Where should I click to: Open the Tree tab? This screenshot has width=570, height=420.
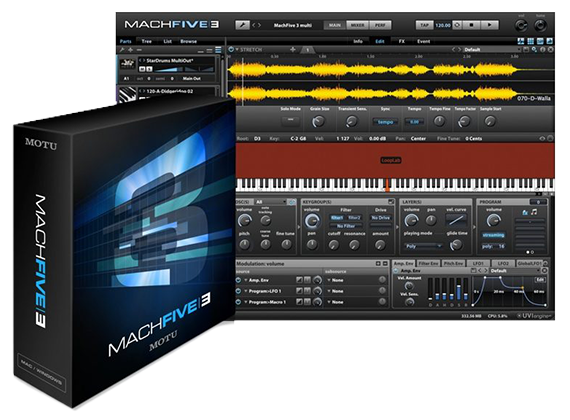[x=146, y=41]
